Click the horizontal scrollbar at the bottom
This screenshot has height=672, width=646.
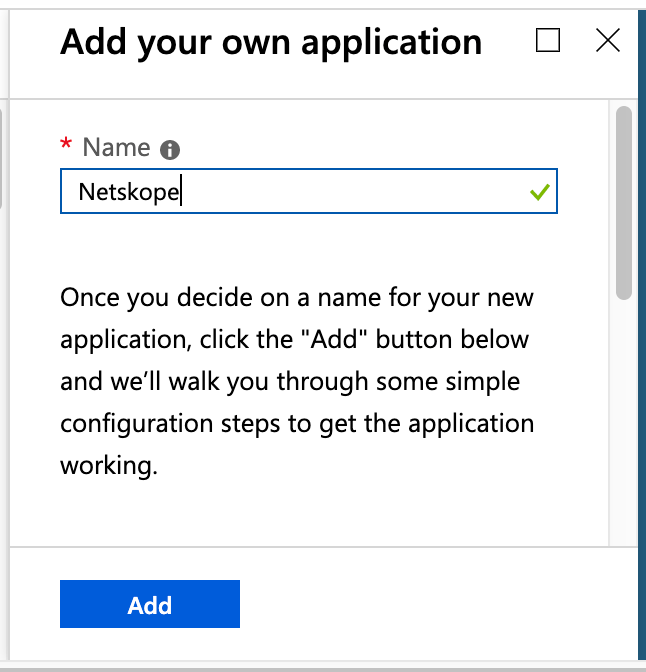323,669
